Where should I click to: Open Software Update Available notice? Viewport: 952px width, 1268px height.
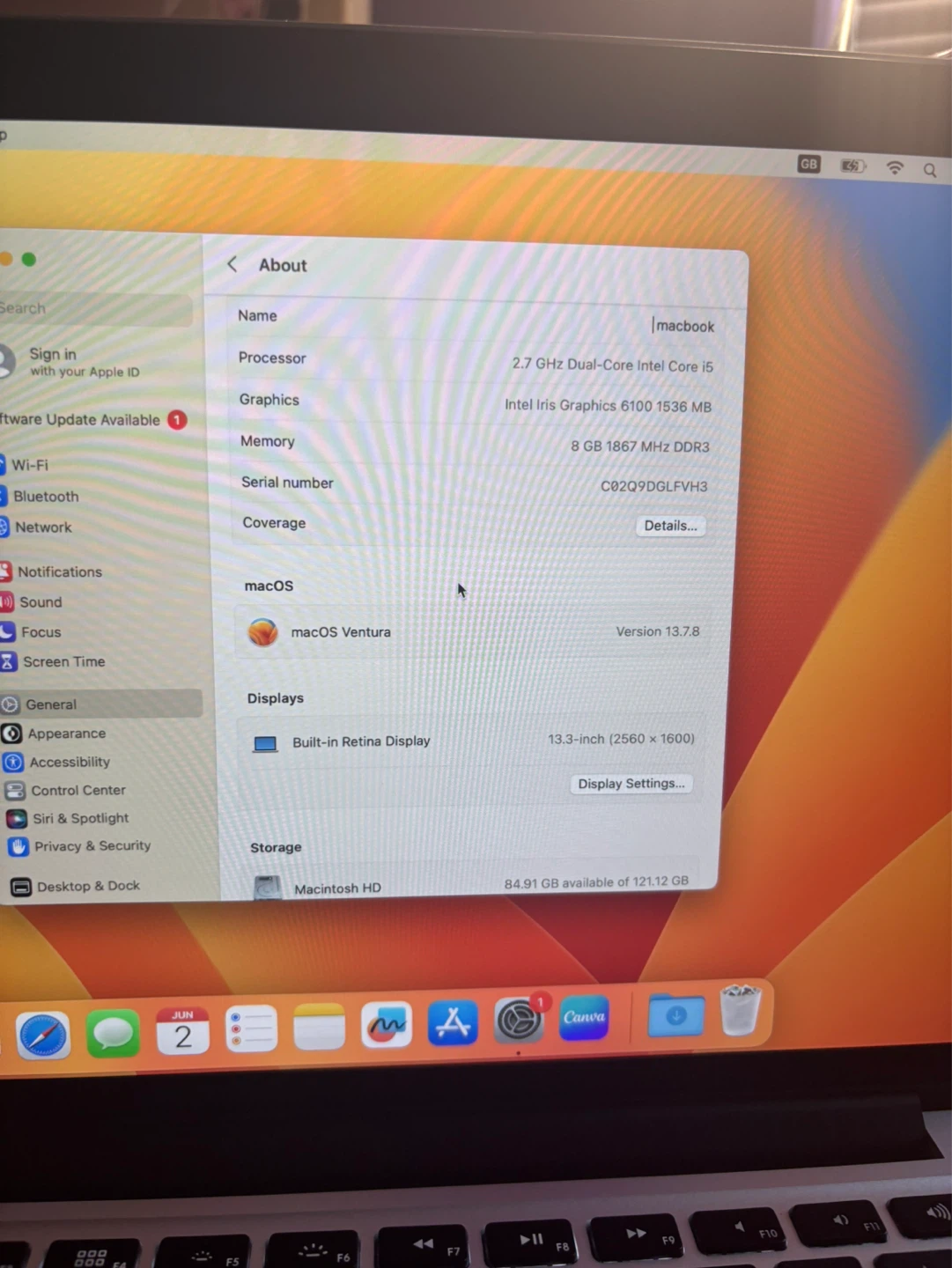click(92, 419)
